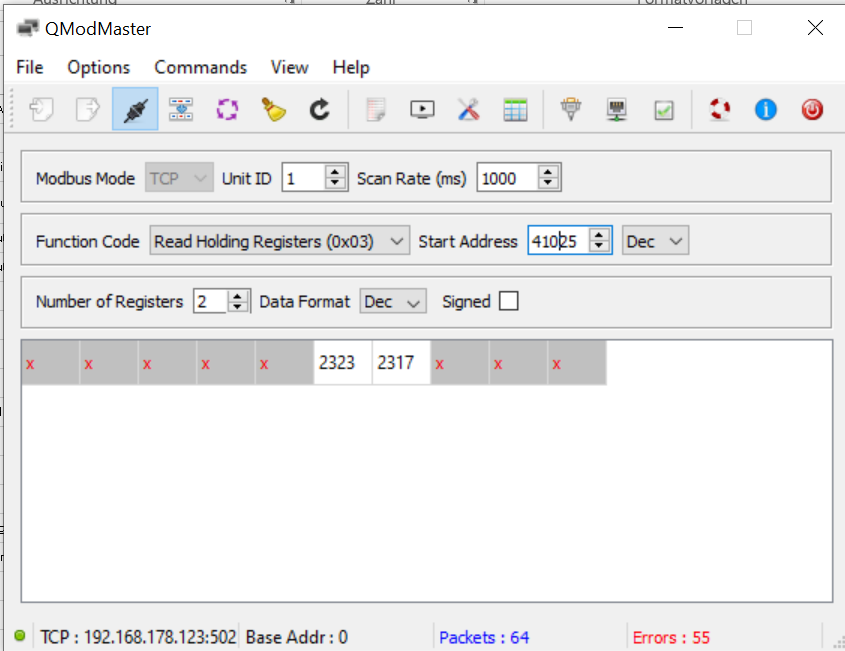The width and height of the screenshot is (845, 651).
Task: Open the File menu
Action: [30, 67]
